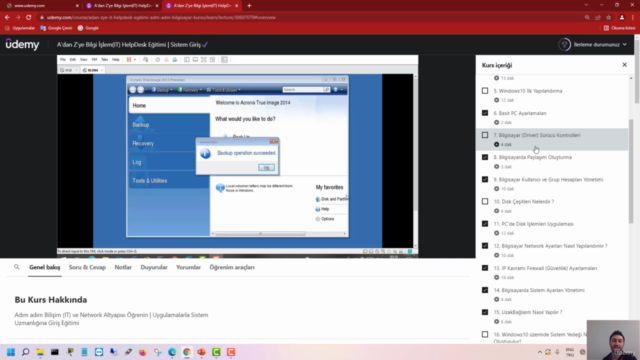Uncheck lesson 8. Bilgisayarda Paylaşım Oluşturma
Viewport: 640px width, 360px height.
click(485, 157)
